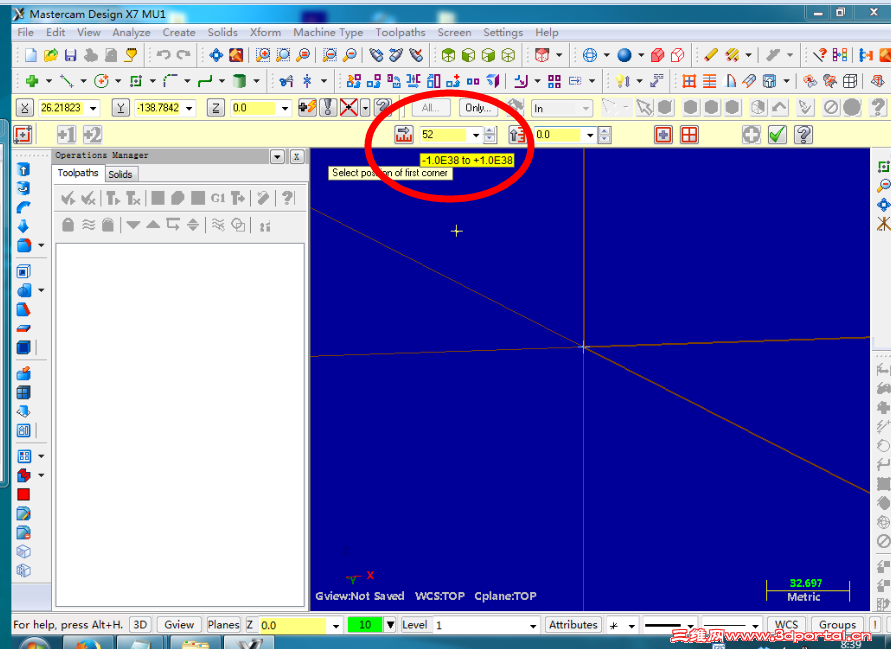891x649 pixels.
Task: Click the green OK checkmark in the ribbon bar
Action: tap(778, 134)
